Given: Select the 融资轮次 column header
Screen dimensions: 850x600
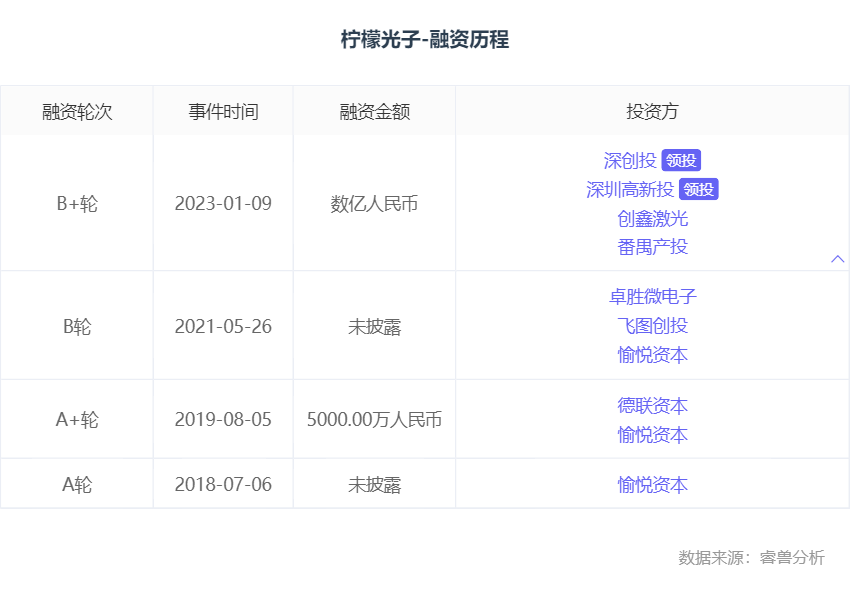Looking at the screenshot, I should point(77,112).
